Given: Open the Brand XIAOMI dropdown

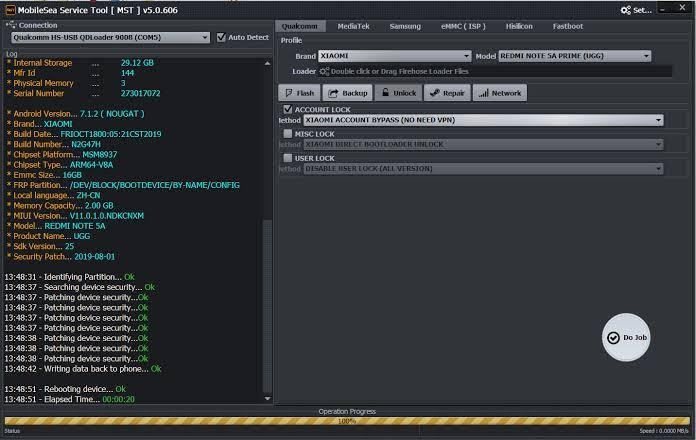Looking at the screenshot, I should tap(395, 56).
